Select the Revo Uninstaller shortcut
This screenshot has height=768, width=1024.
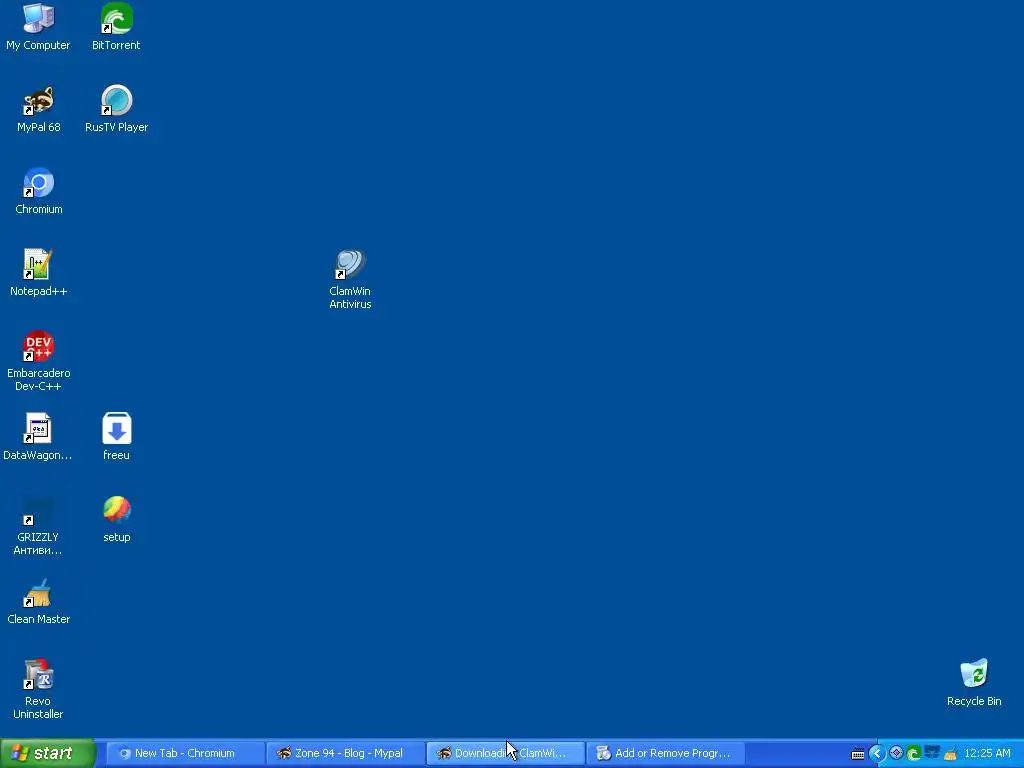coord(39,690)
